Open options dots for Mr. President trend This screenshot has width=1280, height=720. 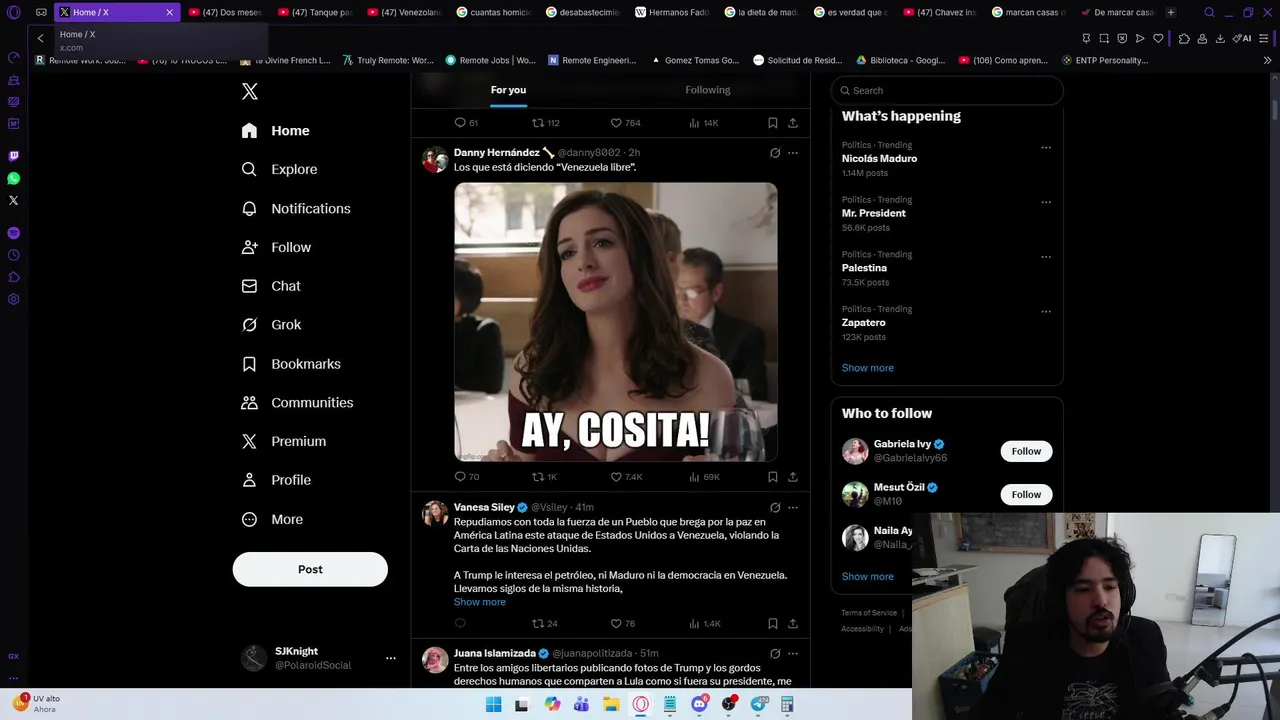click(x=1046, y=202)
